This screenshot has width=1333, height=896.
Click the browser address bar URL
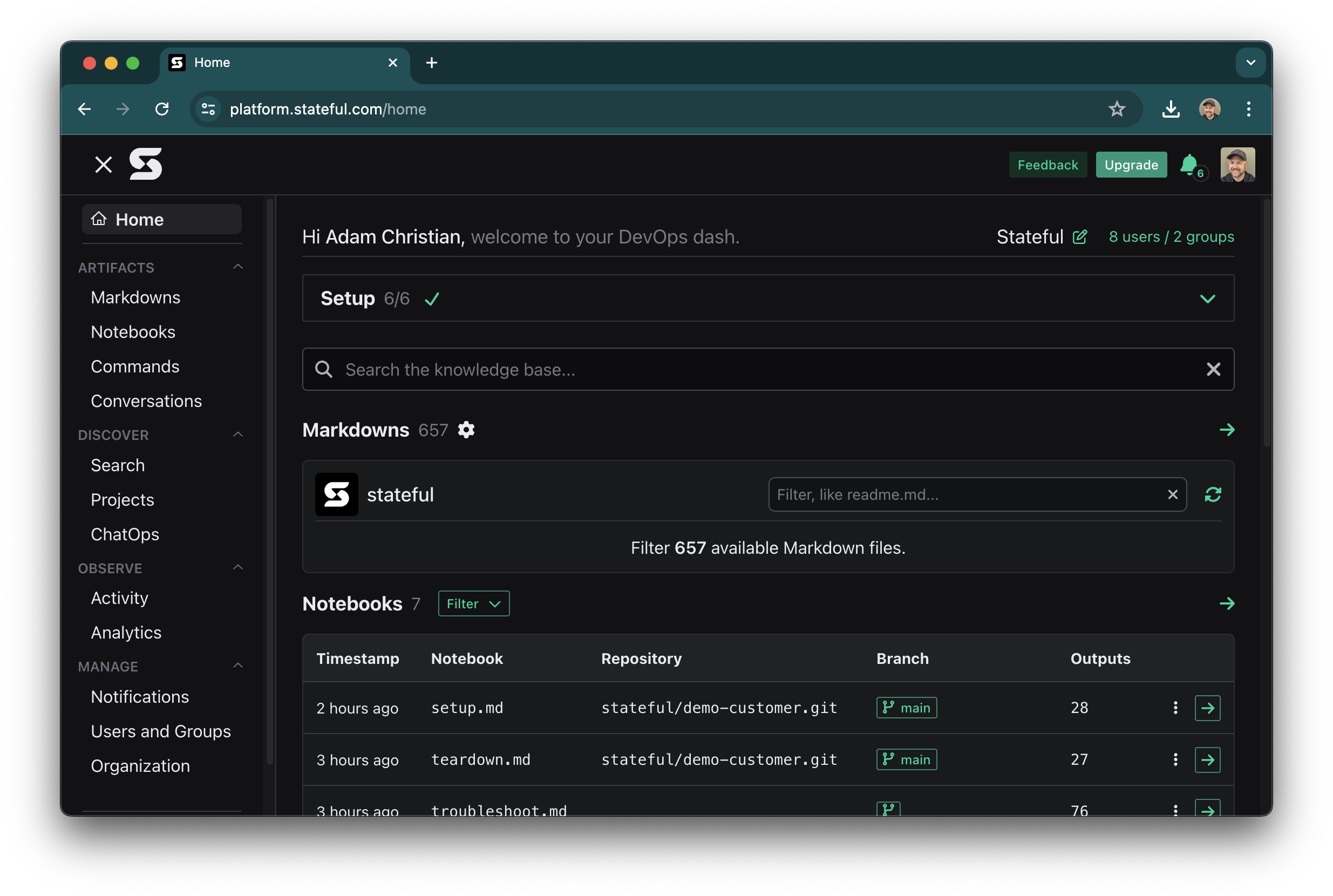coord(328,108)
